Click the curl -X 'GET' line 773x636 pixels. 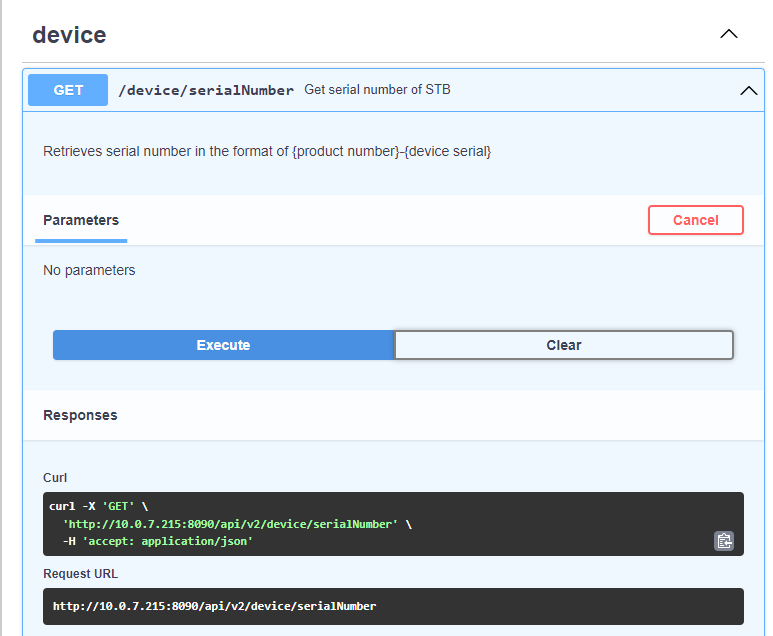coord(99,506)
